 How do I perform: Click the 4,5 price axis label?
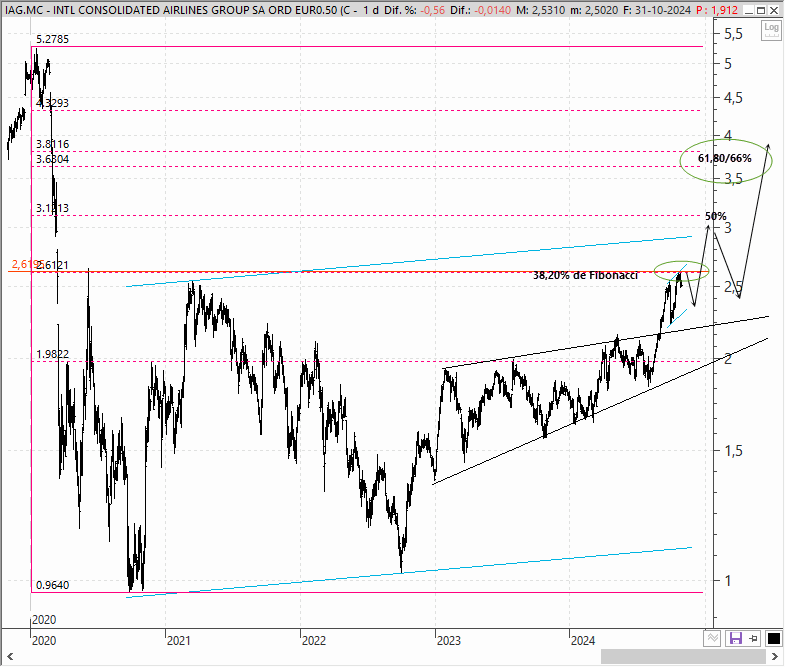[x=733, y=98]
